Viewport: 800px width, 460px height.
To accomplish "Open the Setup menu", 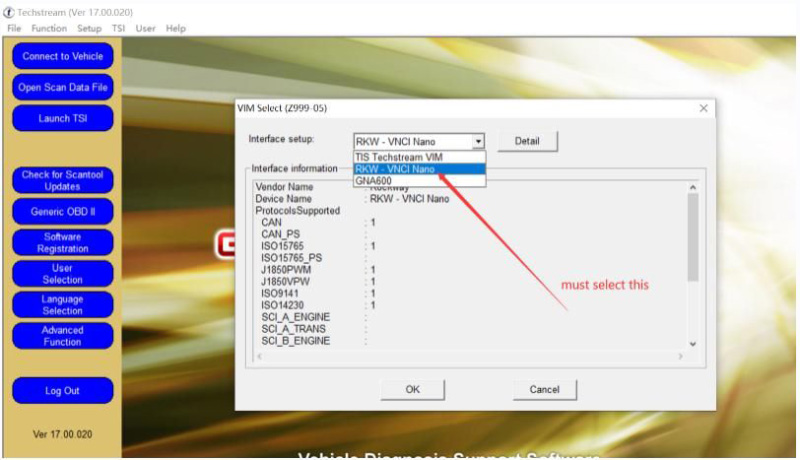I will [89, 29].
